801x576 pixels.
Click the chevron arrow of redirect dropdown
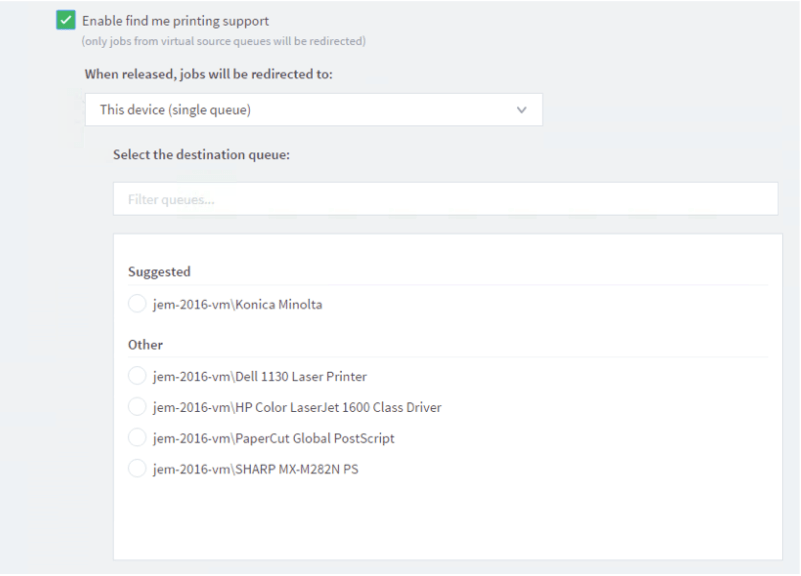coord(521,110)
